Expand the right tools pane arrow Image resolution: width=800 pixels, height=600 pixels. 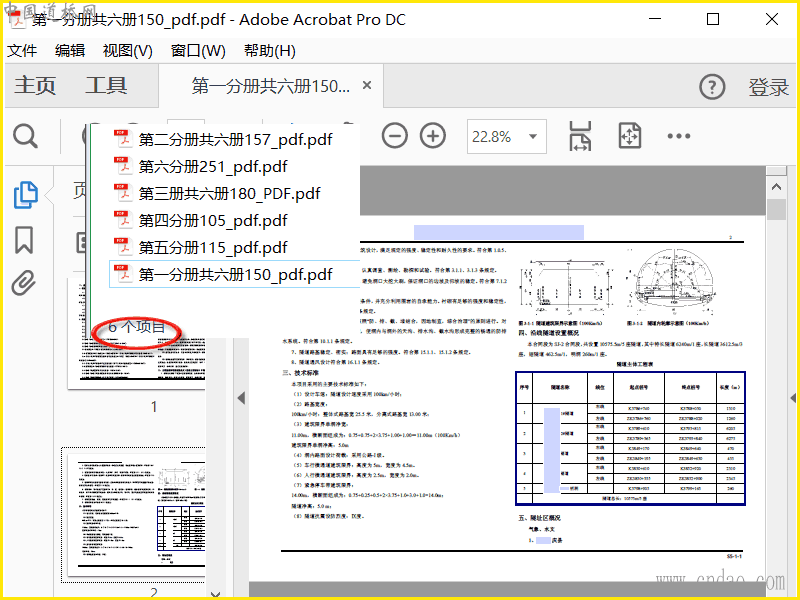(793, 397)
